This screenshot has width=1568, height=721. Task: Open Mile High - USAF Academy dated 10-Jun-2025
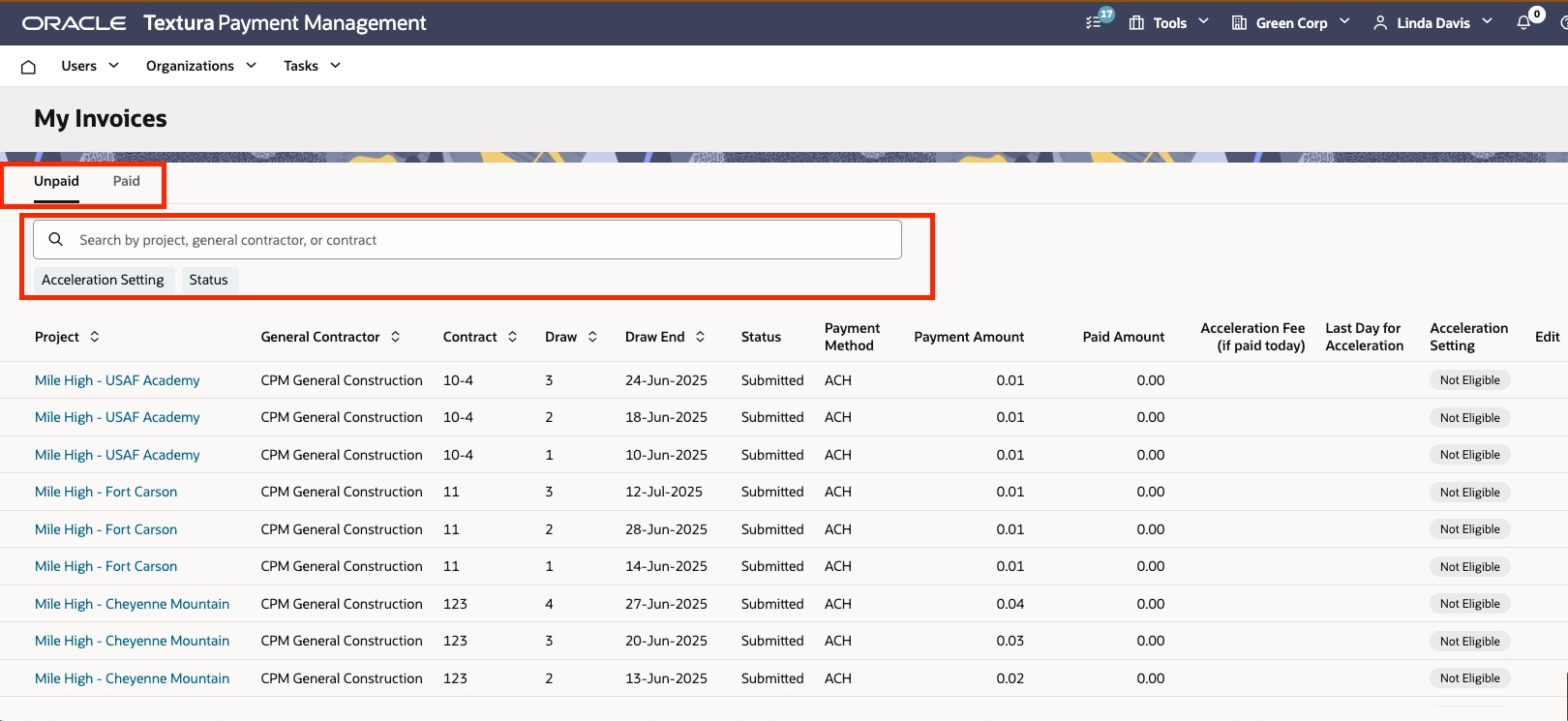(117, 455)
